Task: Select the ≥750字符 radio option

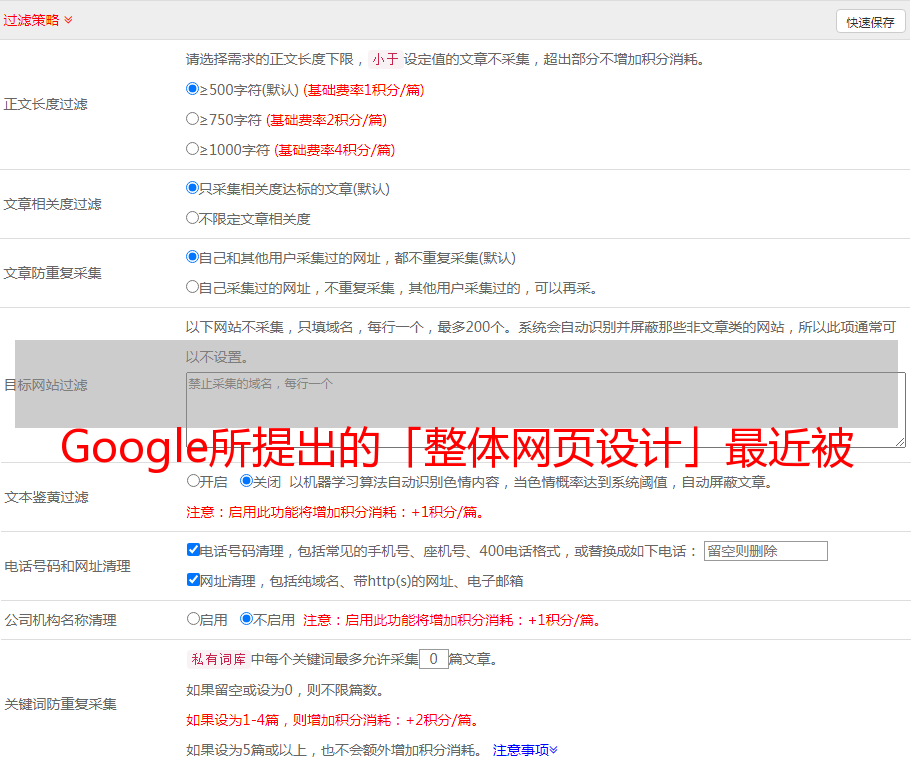Action: [x=193, y=119]
